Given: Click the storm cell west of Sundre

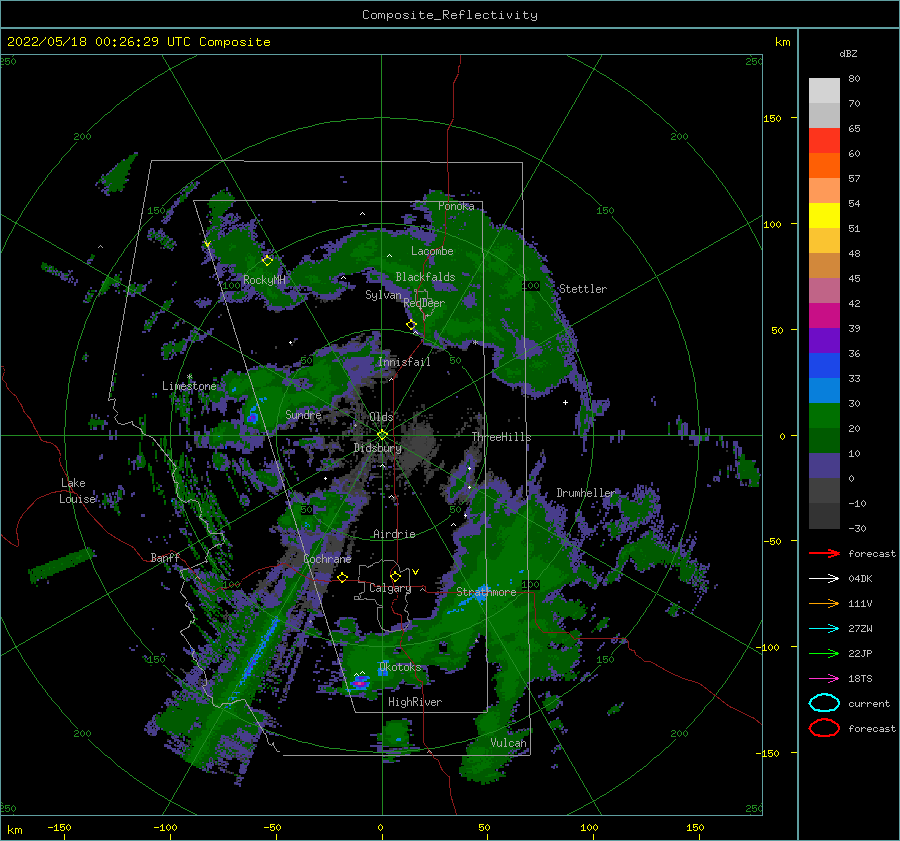Looking at the screenshot, I should coord(252,416).
